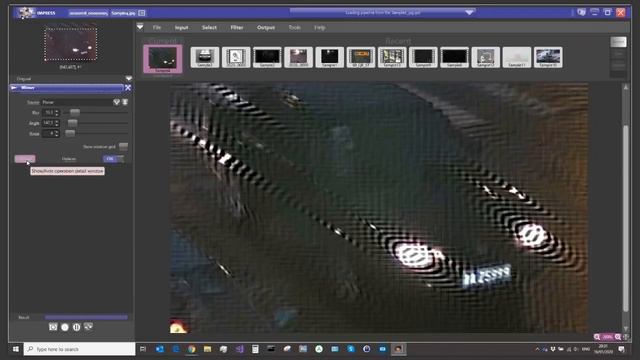Open the Input menu

tap(181, 27)
